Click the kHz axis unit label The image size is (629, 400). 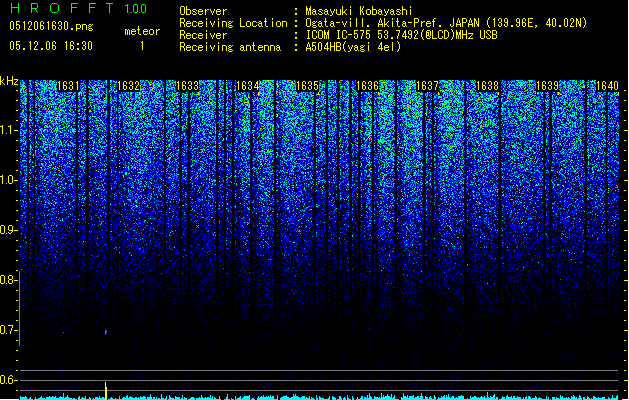[9, 81]
